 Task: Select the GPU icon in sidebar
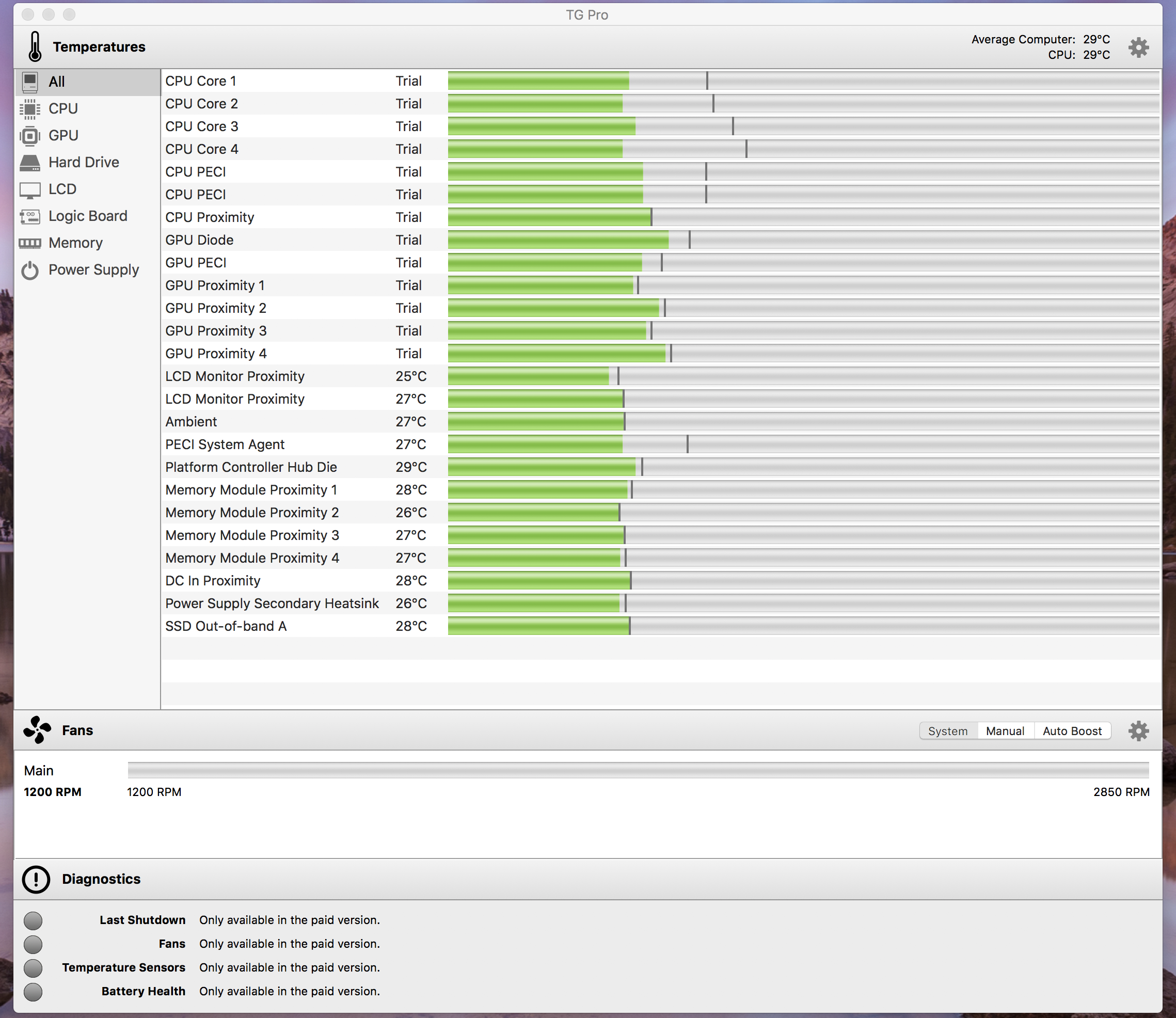pos(29,136)
